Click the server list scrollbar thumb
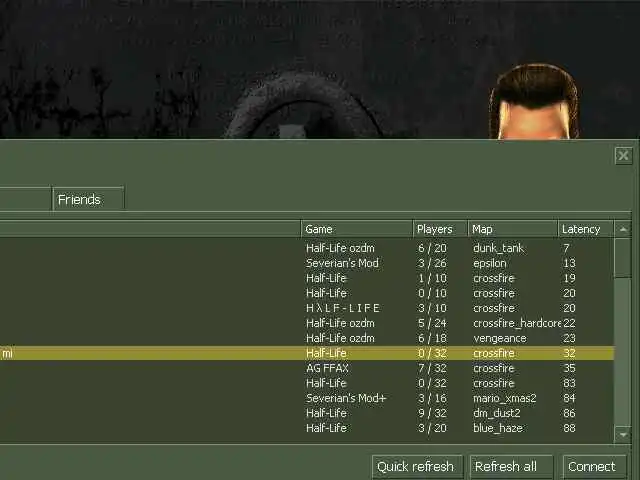Image resolution: width=640 pixels, height=480 pixels. (623, 258)
